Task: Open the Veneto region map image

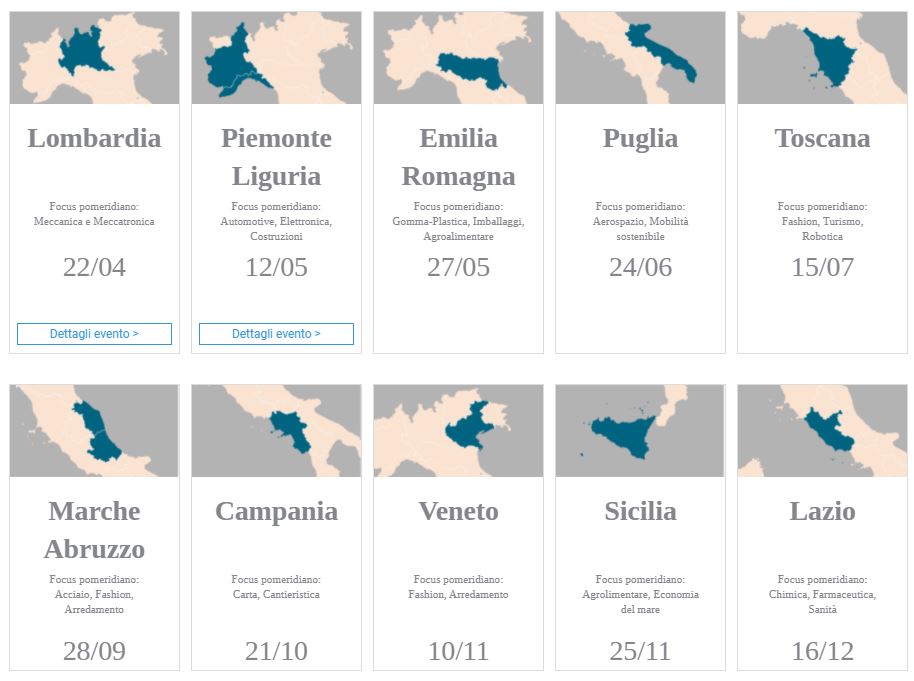Action: [x=458, y=431]
